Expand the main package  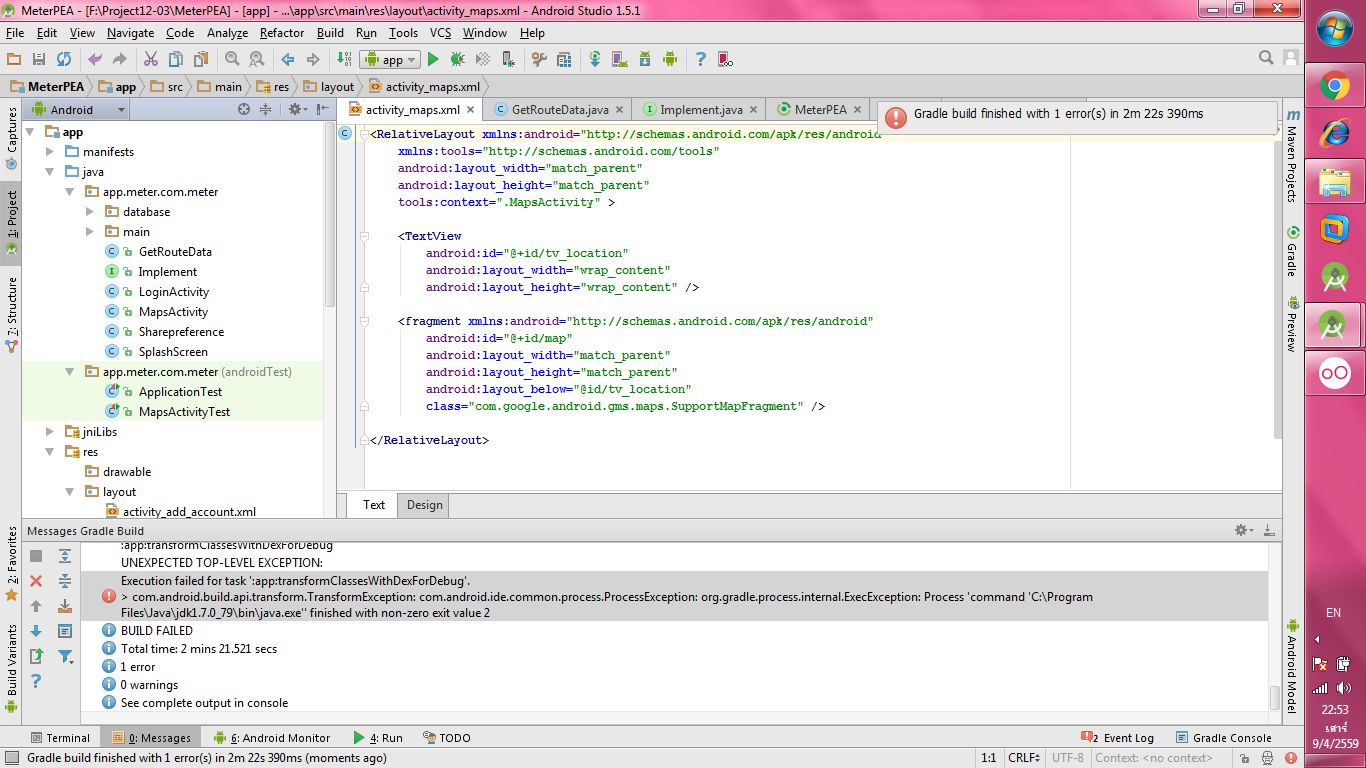pos(91,232)
